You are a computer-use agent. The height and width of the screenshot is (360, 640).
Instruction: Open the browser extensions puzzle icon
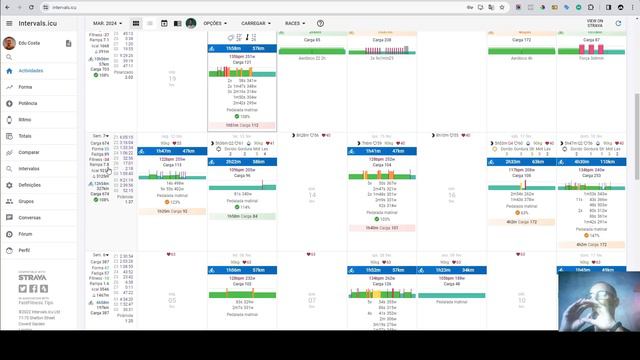click(591, 7)
